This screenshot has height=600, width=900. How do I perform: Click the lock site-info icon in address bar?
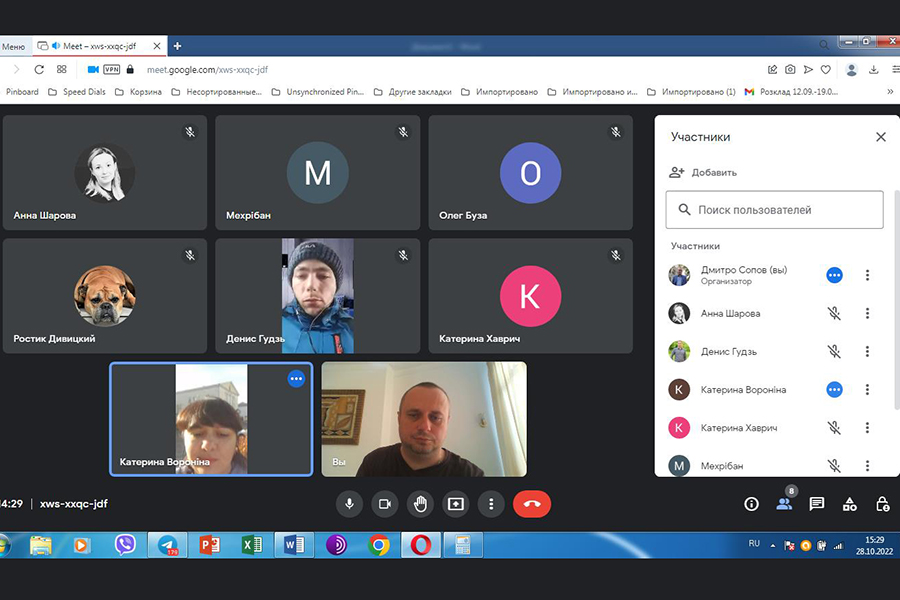pyautogui.click(x=130, y=69)
